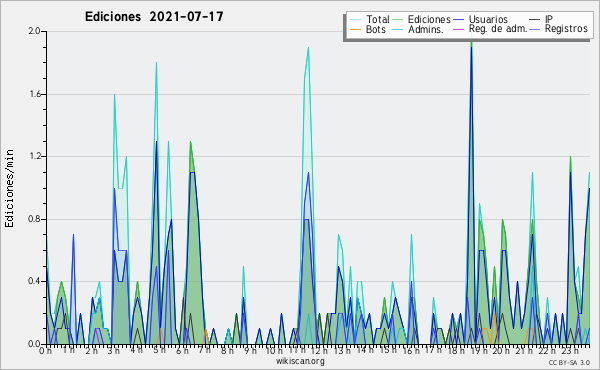
Task: Click the 7 h x-axis label
Action: (204, 350)
